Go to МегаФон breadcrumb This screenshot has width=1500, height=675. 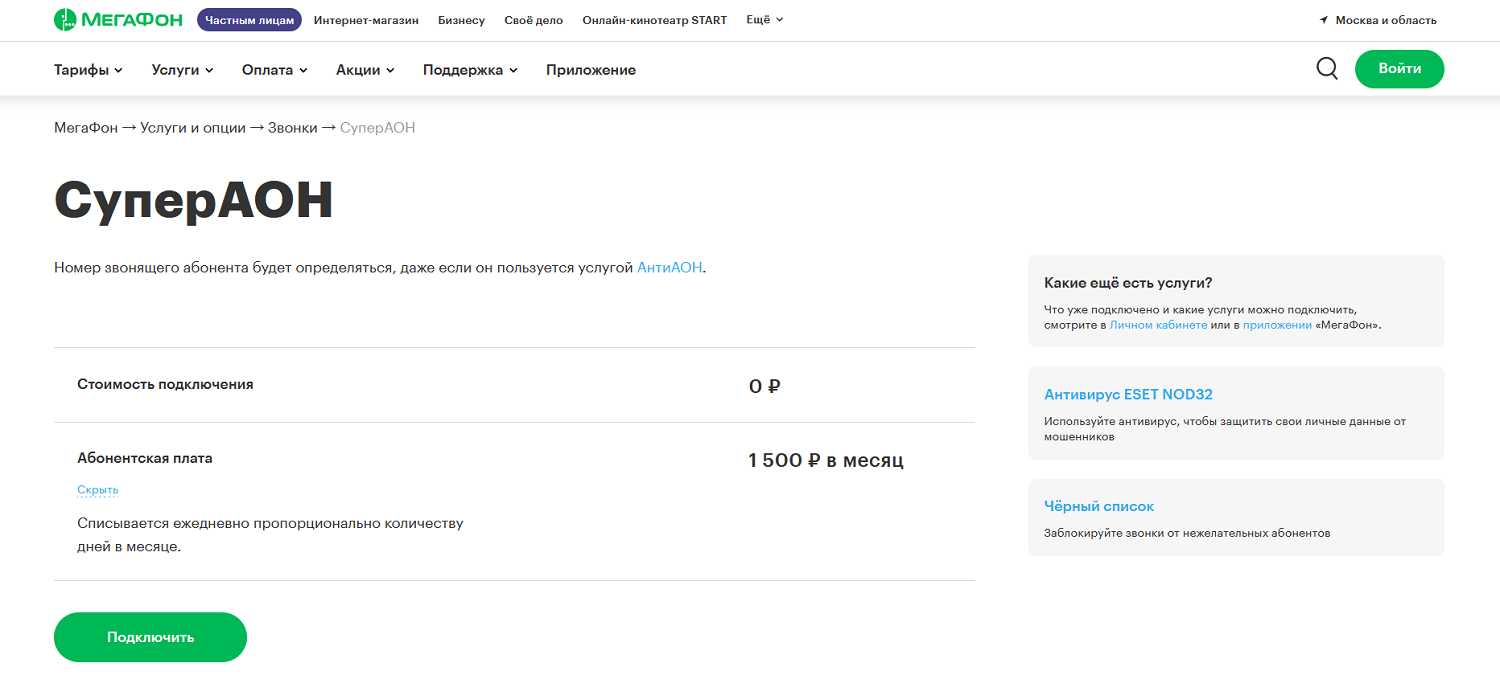86,128
